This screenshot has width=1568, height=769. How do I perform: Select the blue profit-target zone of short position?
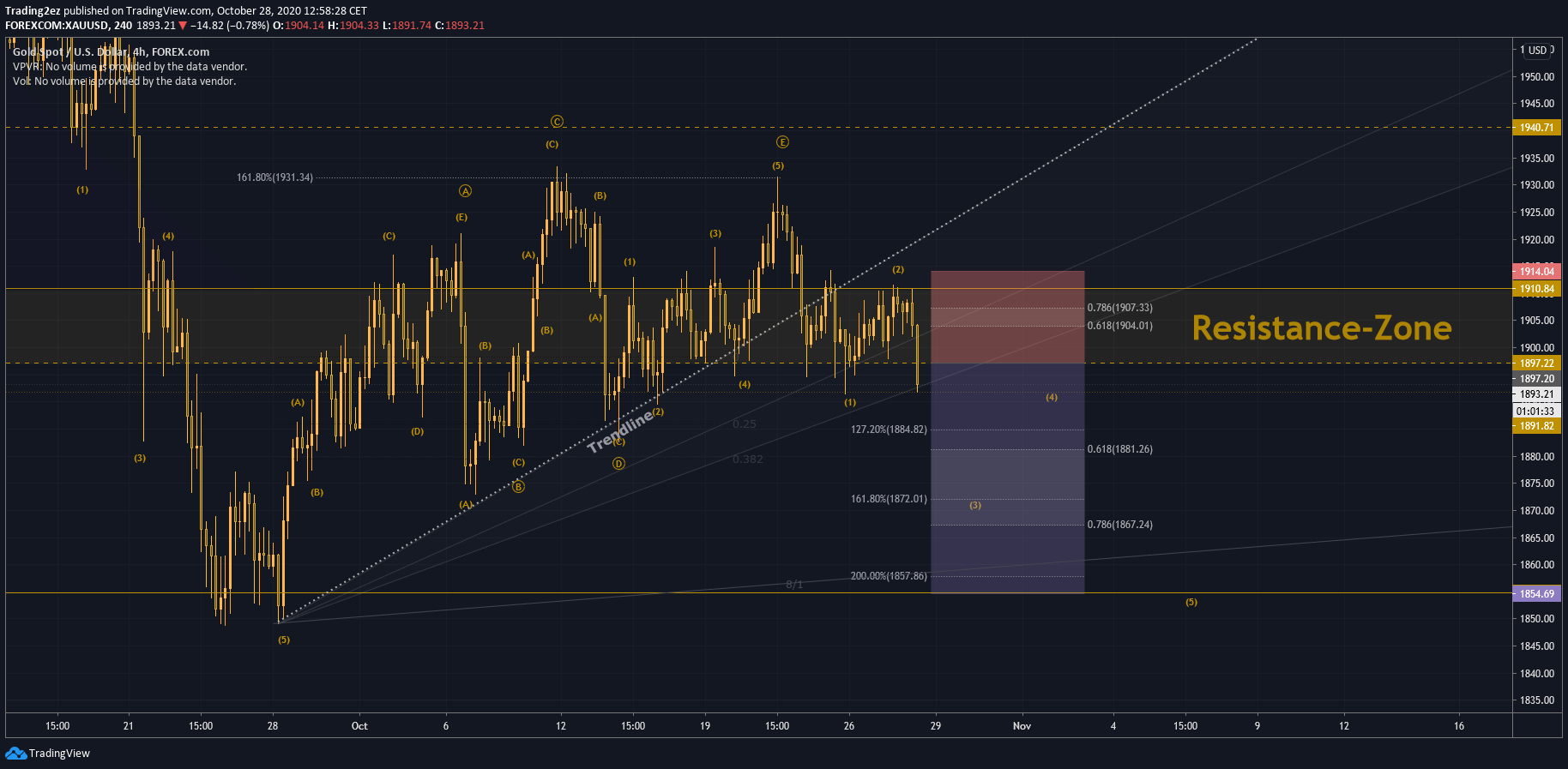(x=1007, y=478)
